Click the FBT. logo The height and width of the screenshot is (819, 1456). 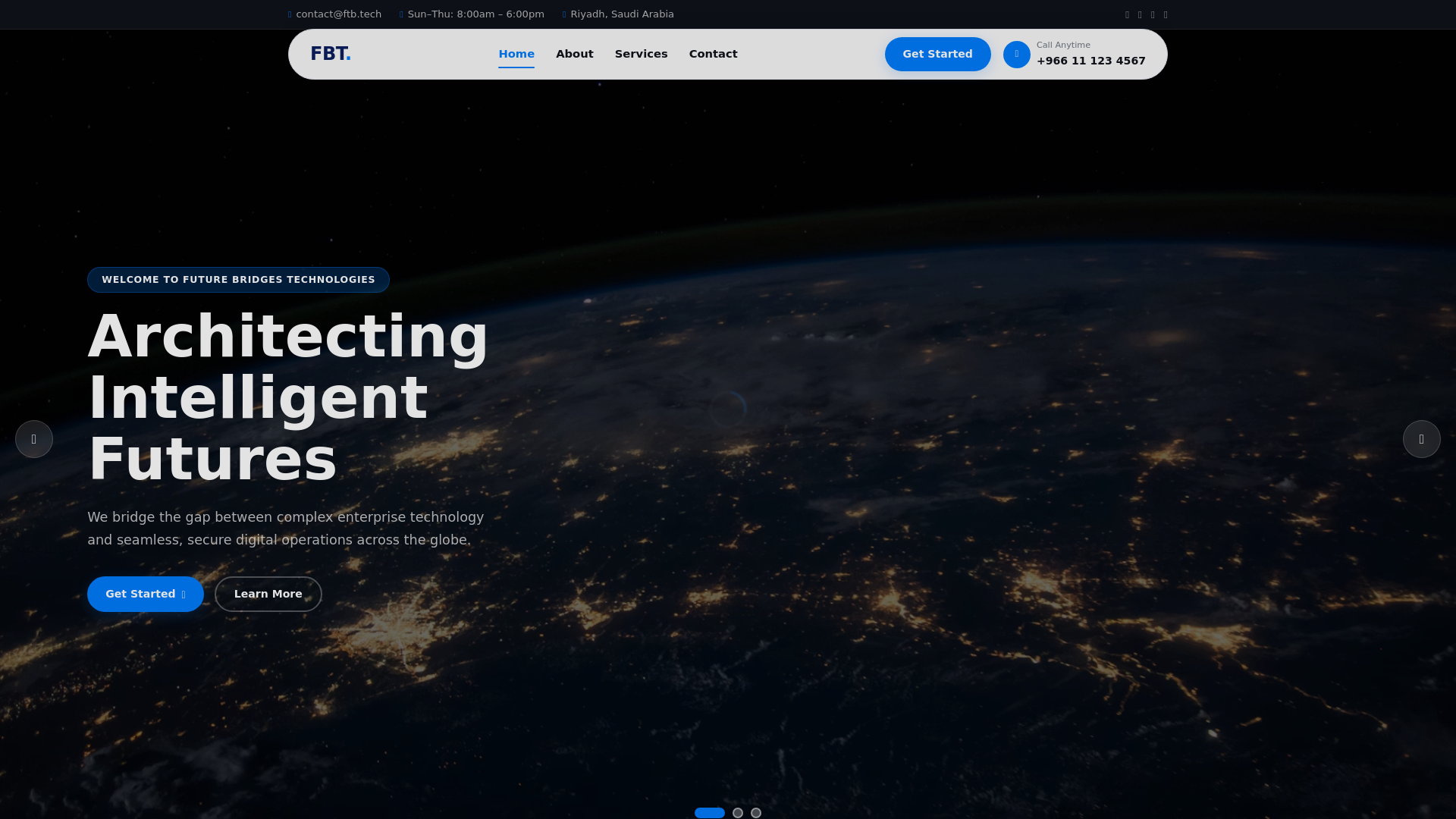click(331, 54)
